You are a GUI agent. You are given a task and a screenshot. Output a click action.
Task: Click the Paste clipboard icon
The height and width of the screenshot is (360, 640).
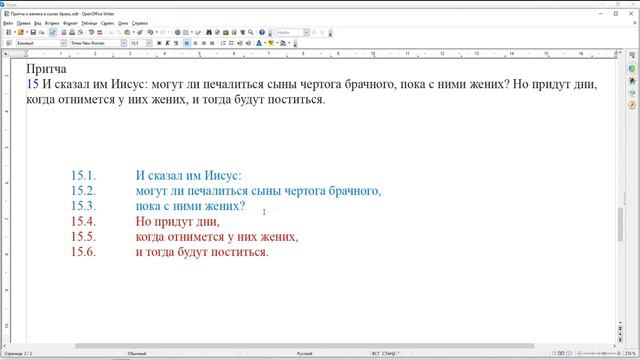pyautogui.click(x=127, y=32)
